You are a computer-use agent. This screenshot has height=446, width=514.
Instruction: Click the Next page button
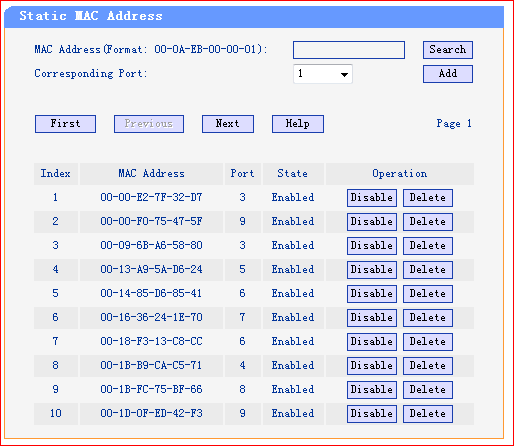pos(228,124)
